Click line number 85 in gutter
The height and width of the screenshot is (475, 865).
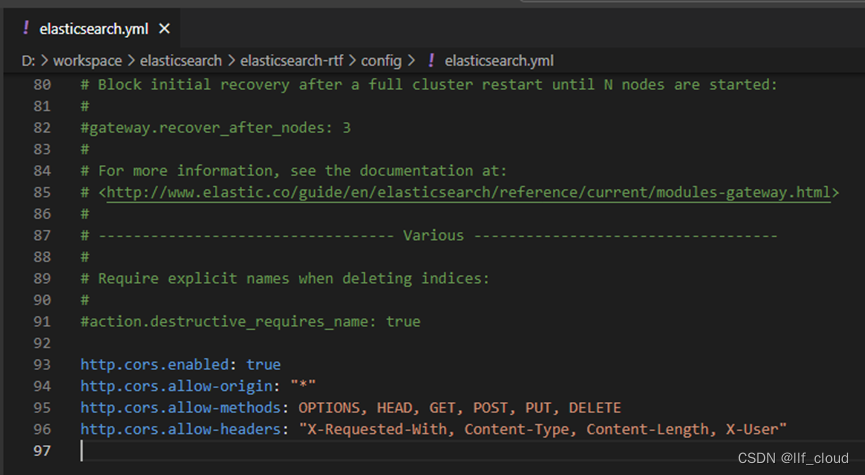(42, 193)
